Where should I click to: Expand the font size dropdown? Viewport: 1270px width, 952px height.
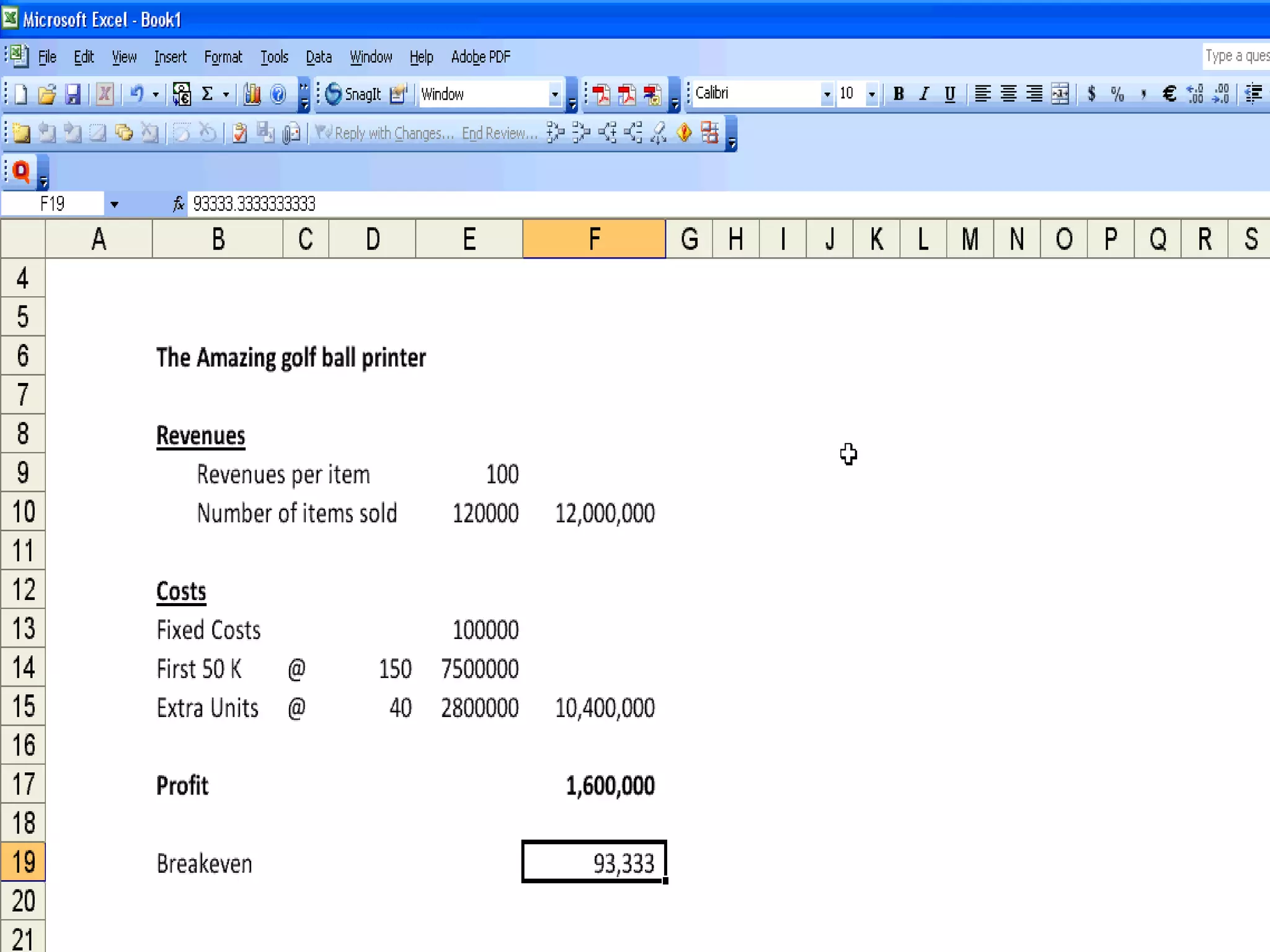[872, 94]
